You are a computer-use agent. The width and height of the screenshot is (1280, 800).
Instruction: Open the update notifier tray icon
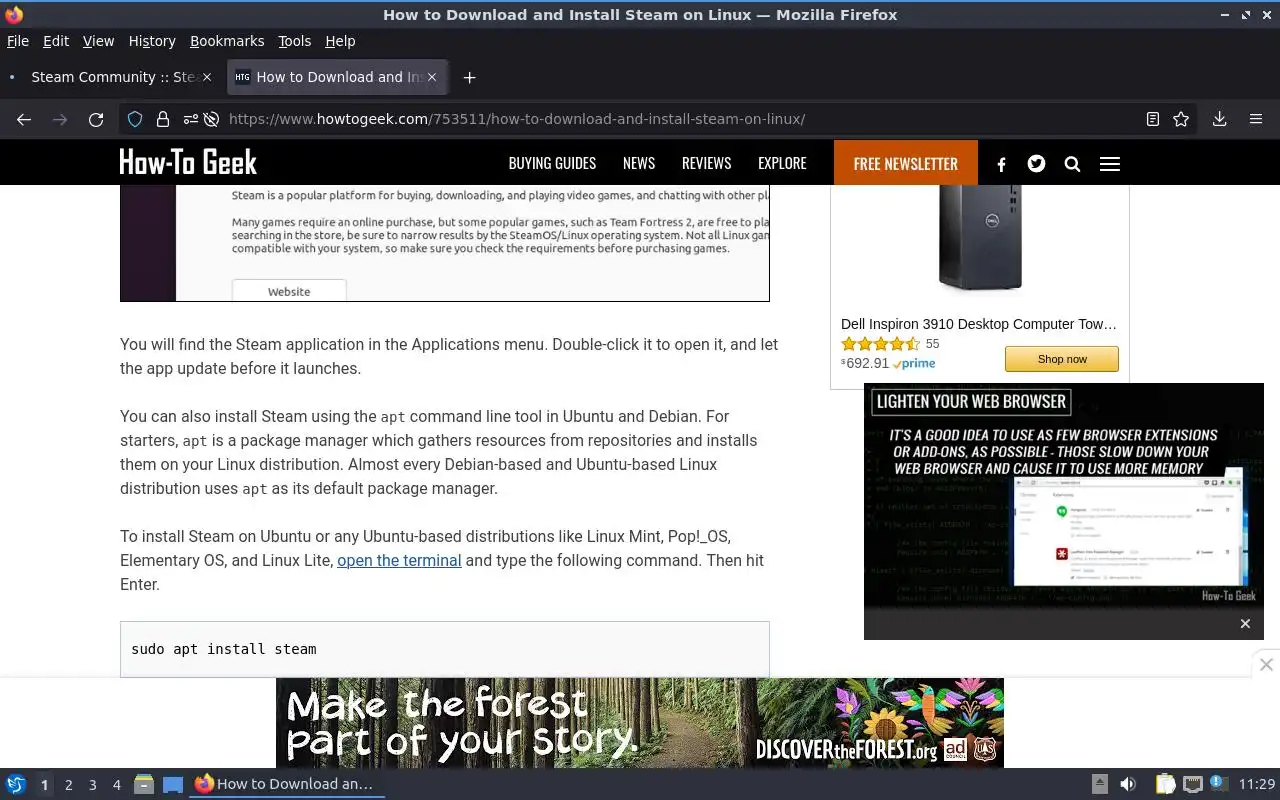1218,783
